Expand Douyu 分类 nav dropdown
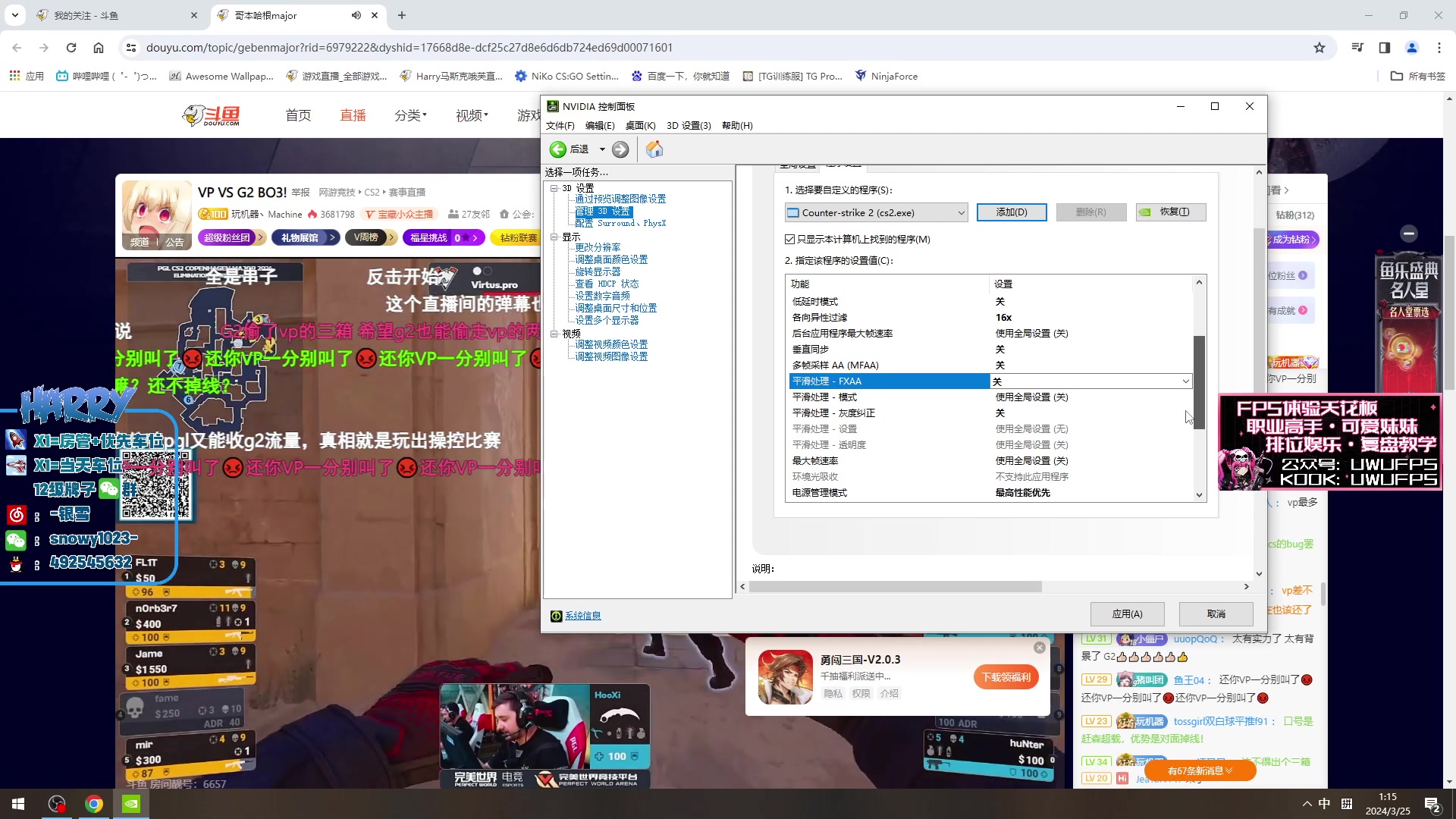 point(410,115)
